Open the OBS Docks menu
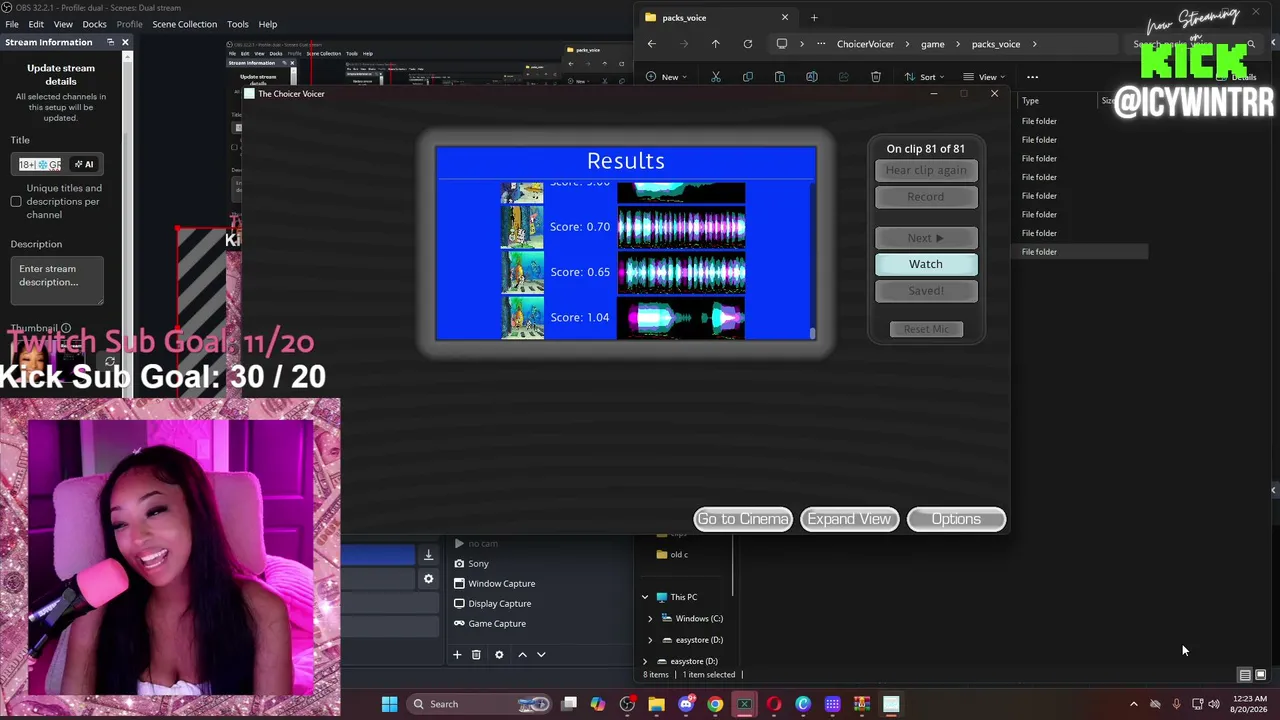1280x720 pixels. (x=94, y=24)
